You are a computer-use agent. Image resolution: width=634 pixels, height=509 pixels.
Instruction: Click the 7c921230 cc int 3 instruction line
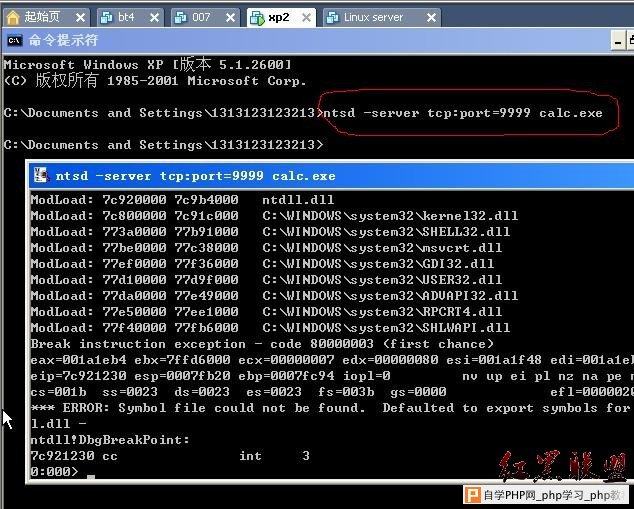tap(170, 456)
